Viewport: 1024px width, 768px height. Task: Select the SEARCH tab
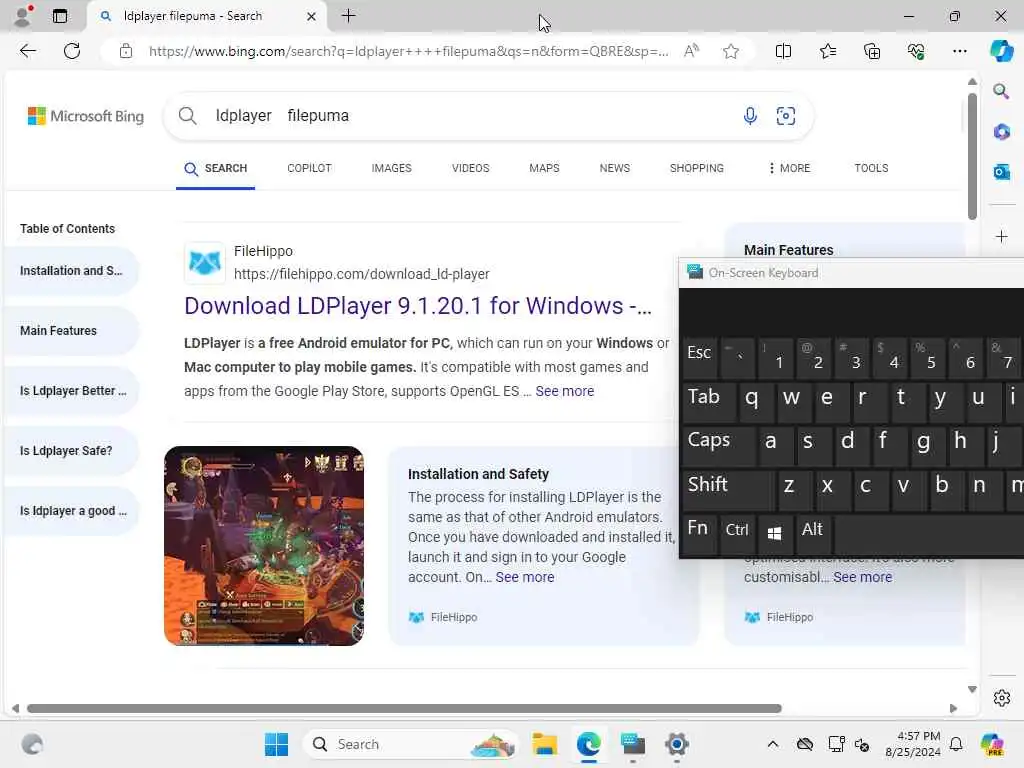[x=216, y=168]
